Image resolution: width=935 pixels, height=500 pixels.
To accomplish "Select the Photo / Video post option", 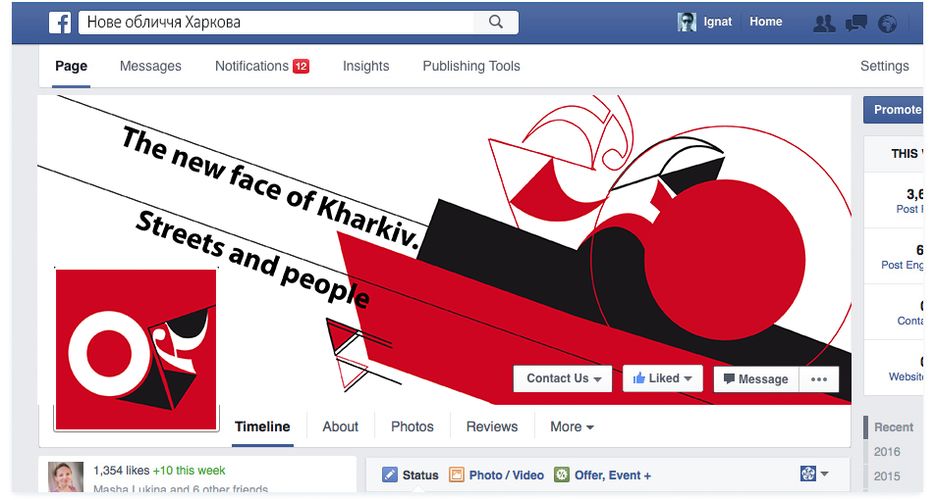I will (497, 475).
